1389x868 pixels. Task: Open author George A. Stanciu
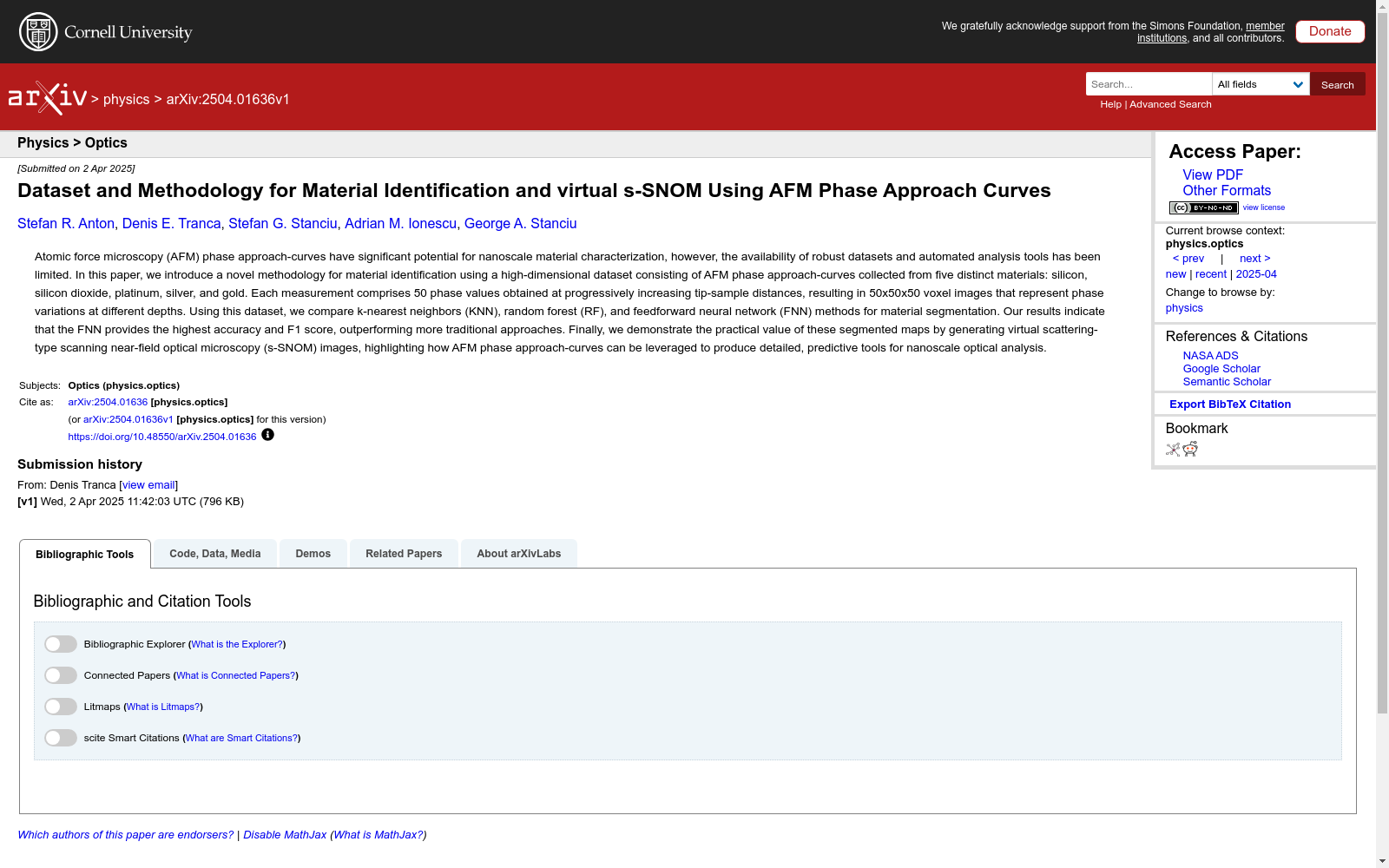[x=521, y=223]
